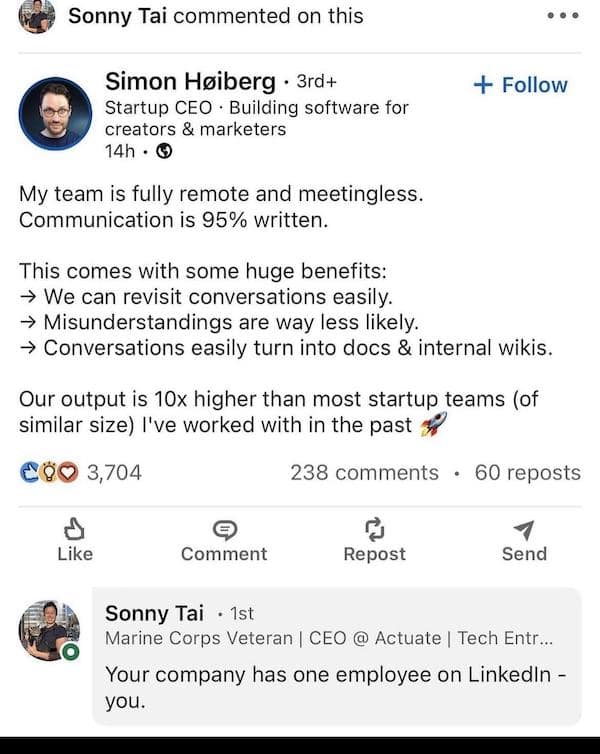Click the reaction emoji icons cluster
The height and width of the screenshot is (754, 600).
tap(50, 472)
